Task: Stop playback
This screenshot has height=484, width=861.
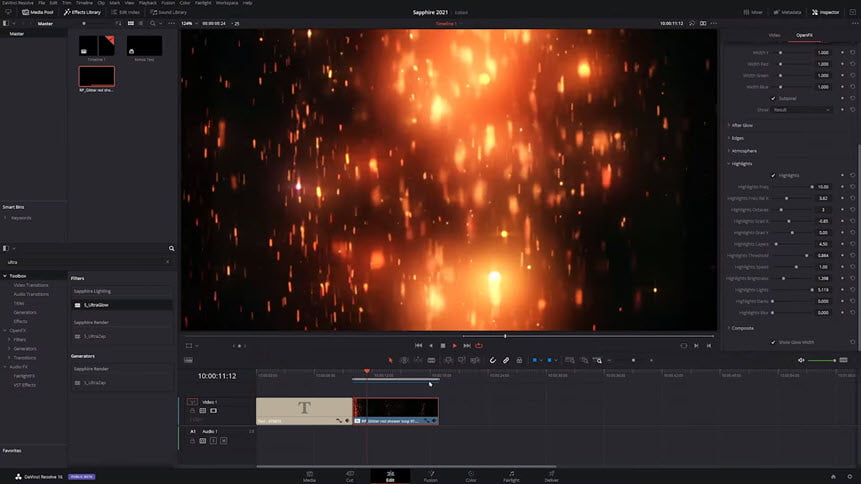Action: tap(443, 346)
